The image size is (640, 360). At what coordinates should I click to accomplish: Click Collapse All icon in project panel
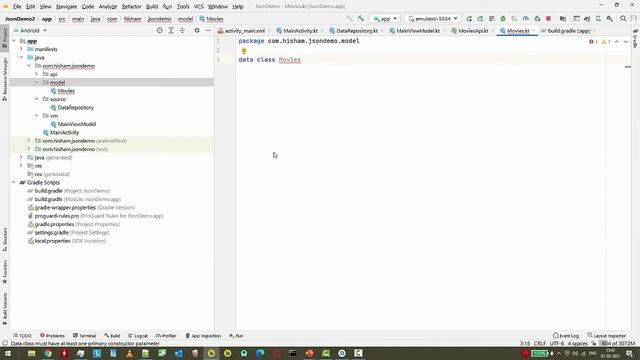click(x=182, y=31)
